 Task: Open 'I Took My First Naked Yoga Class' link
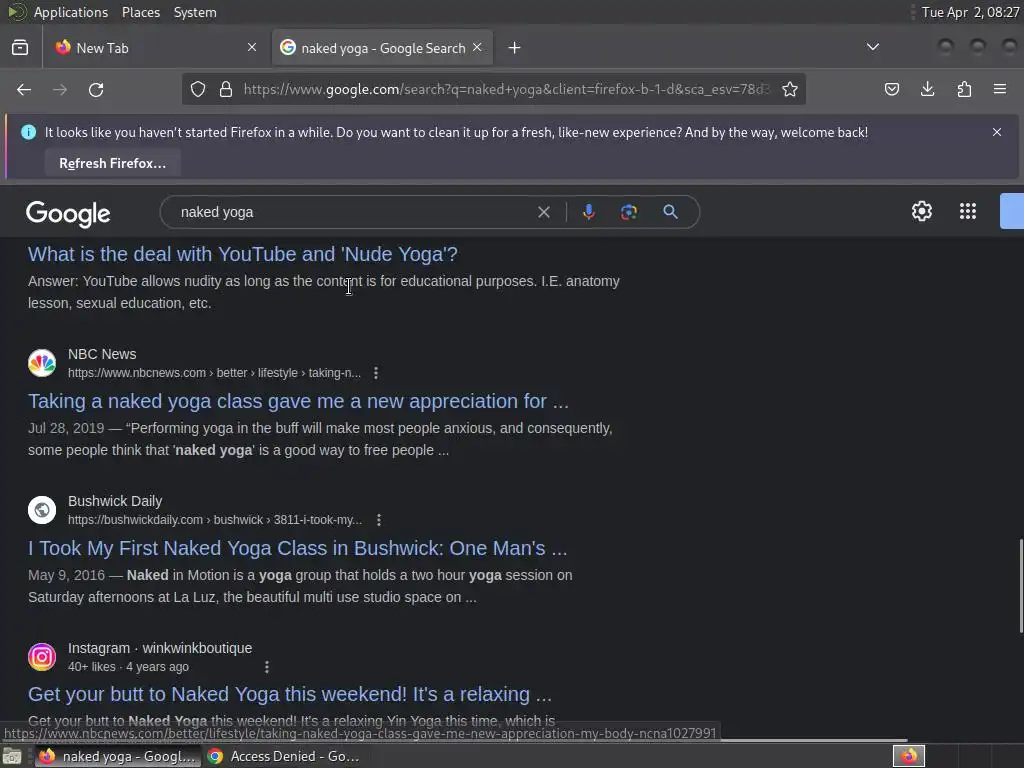pos(297,548)
